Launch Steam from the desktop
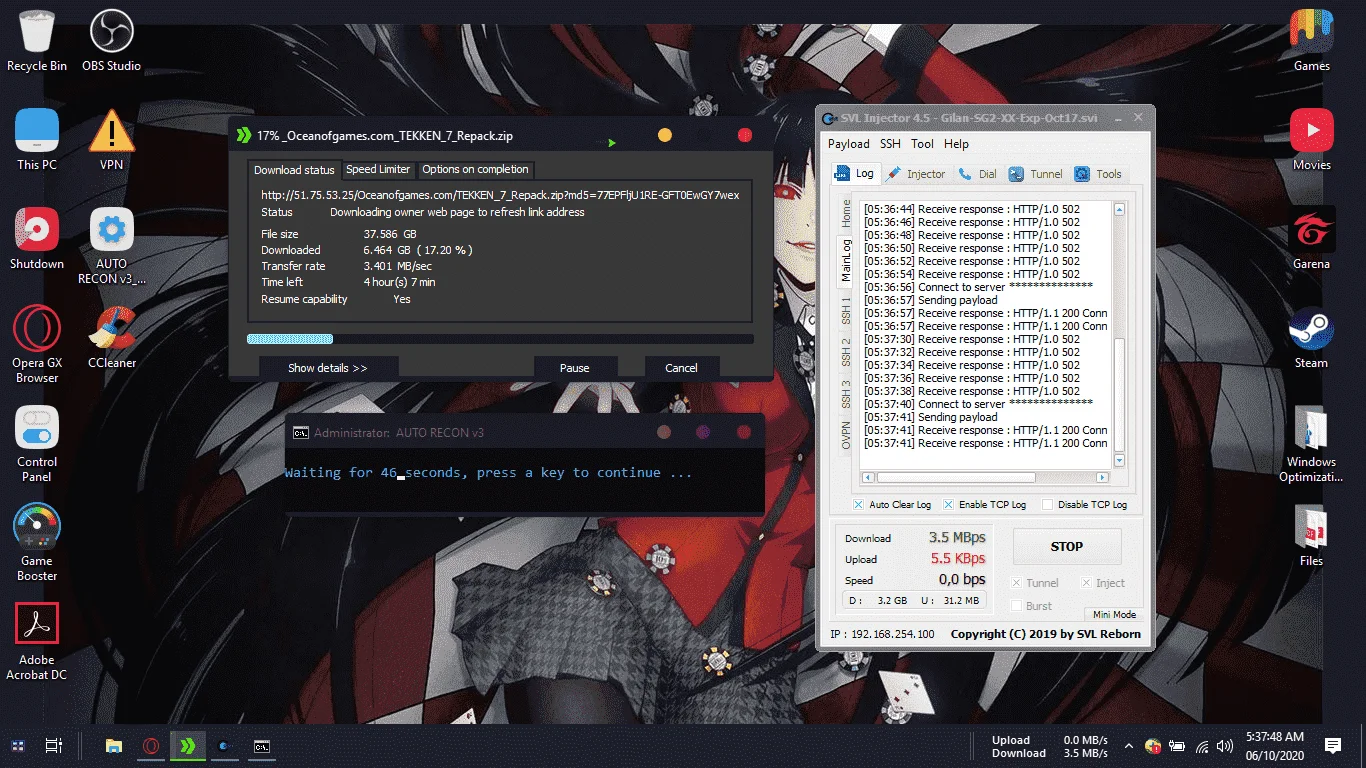 (x=1311, y=337)
